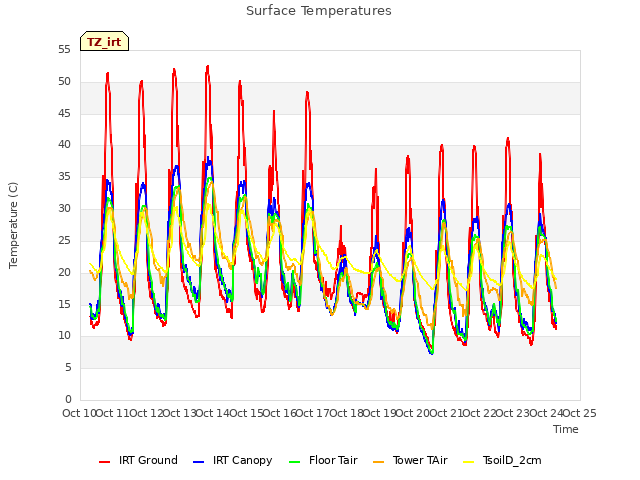Click the 30 y-axis tick label
This screenshot has width=640, height=480.
(x=64, y=209)
